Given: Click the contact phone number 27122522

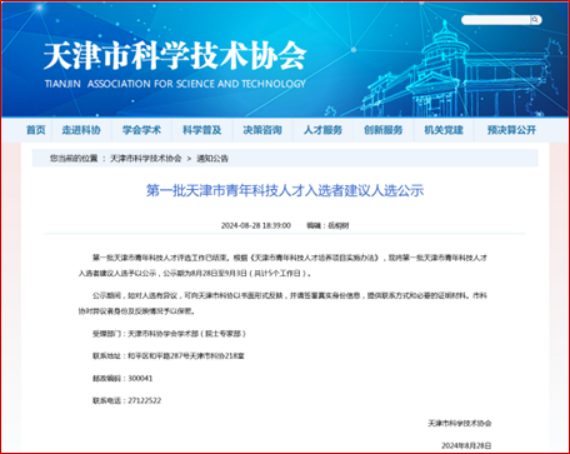Looking at the screenshot, I should [145, 401].
